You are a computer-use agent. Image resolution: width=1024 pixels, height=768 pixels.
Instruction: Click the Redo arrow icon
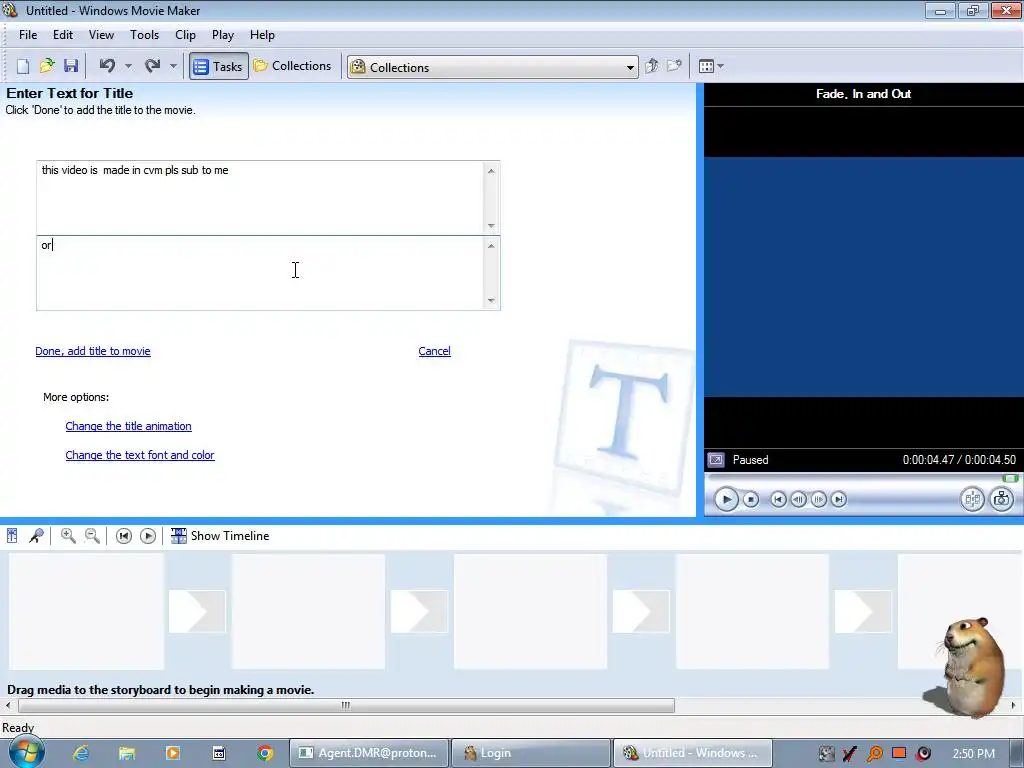click(152, 65)
